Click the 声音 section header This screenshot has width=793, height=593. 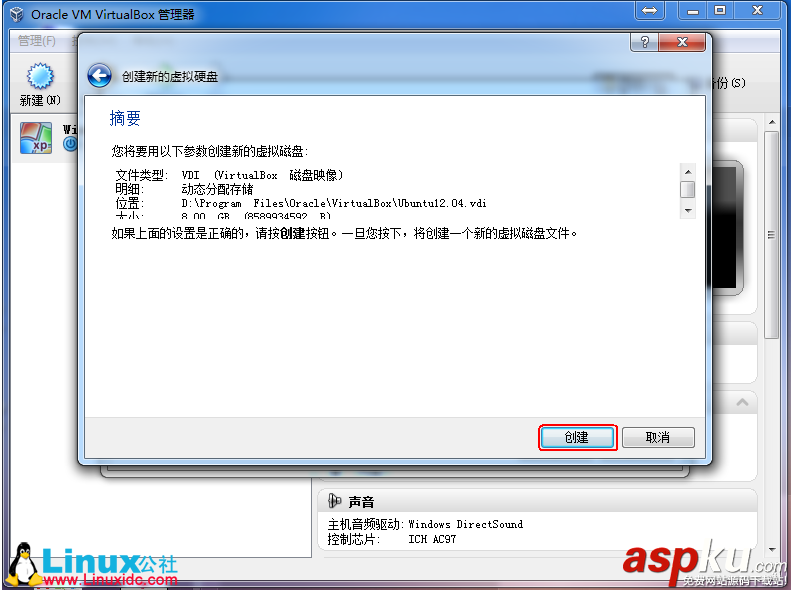(x=538, y=501)
